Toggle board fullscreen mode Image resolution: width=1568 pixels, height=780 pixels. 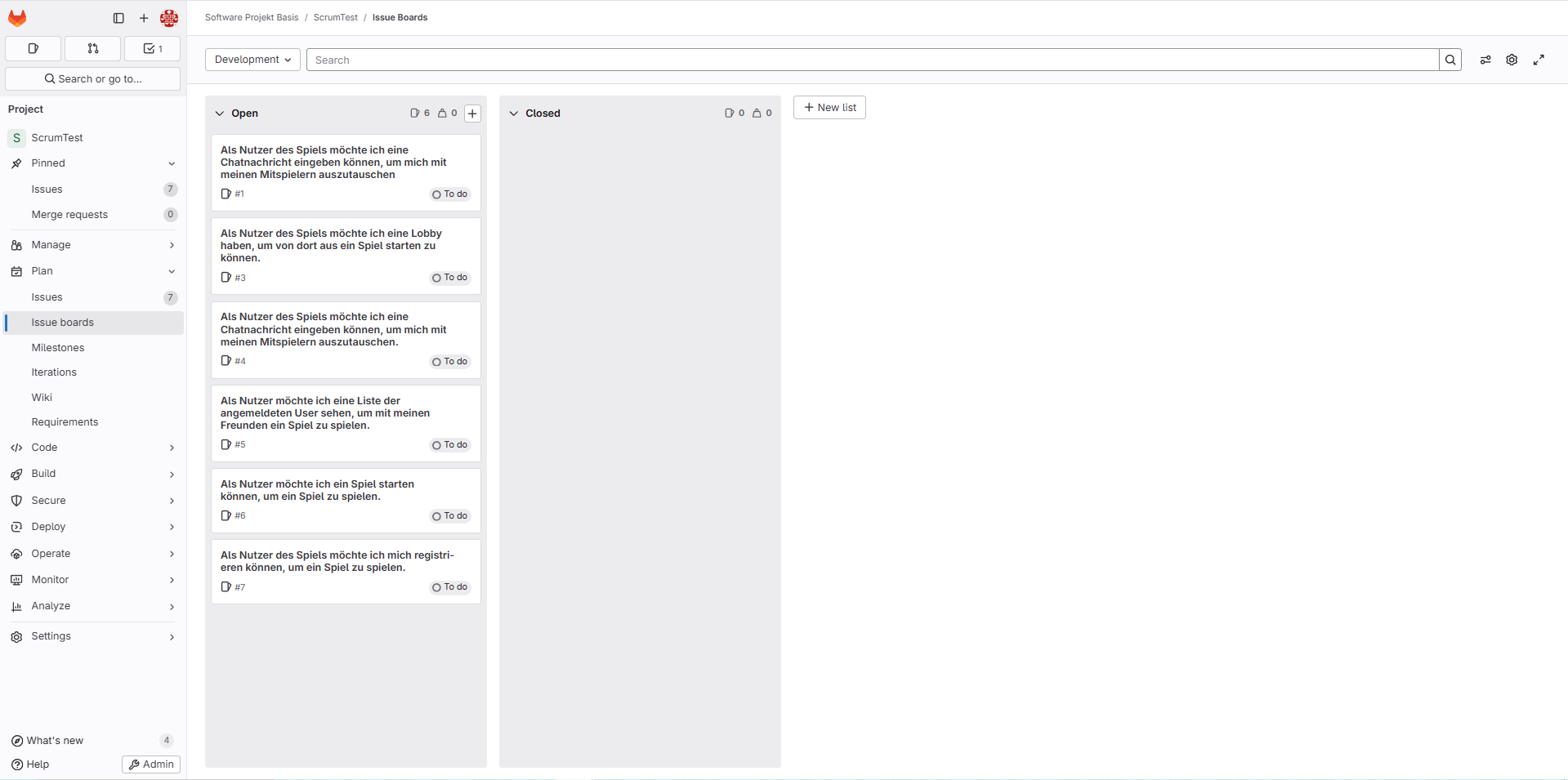(x=1539, y=60)
